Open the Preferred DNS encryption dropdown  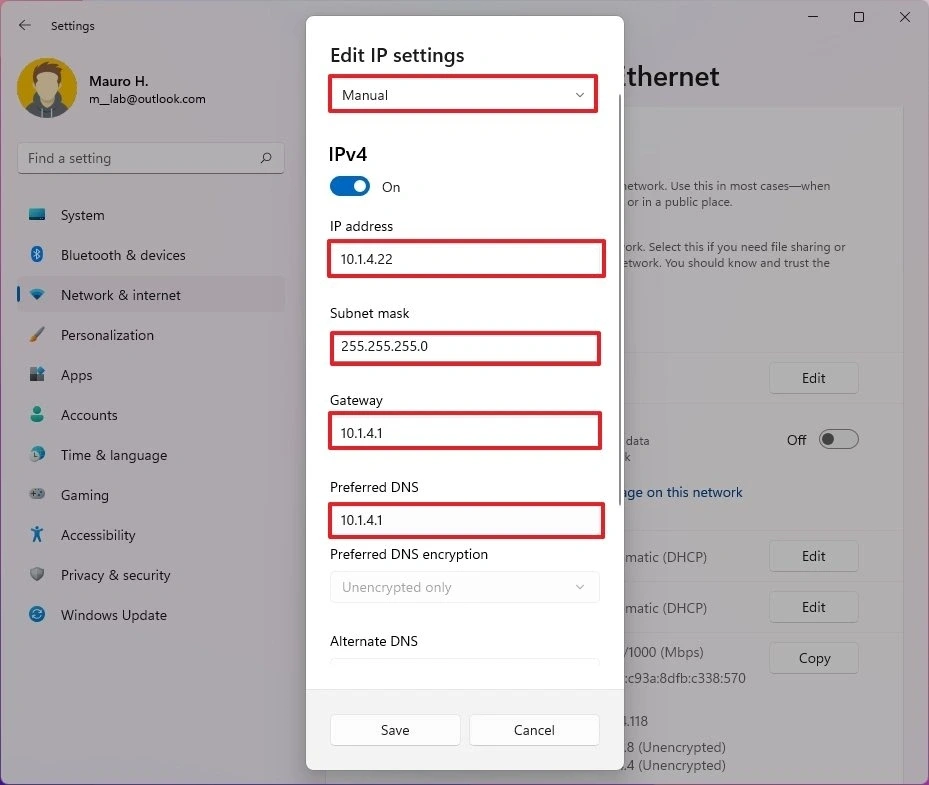point(463,587)
